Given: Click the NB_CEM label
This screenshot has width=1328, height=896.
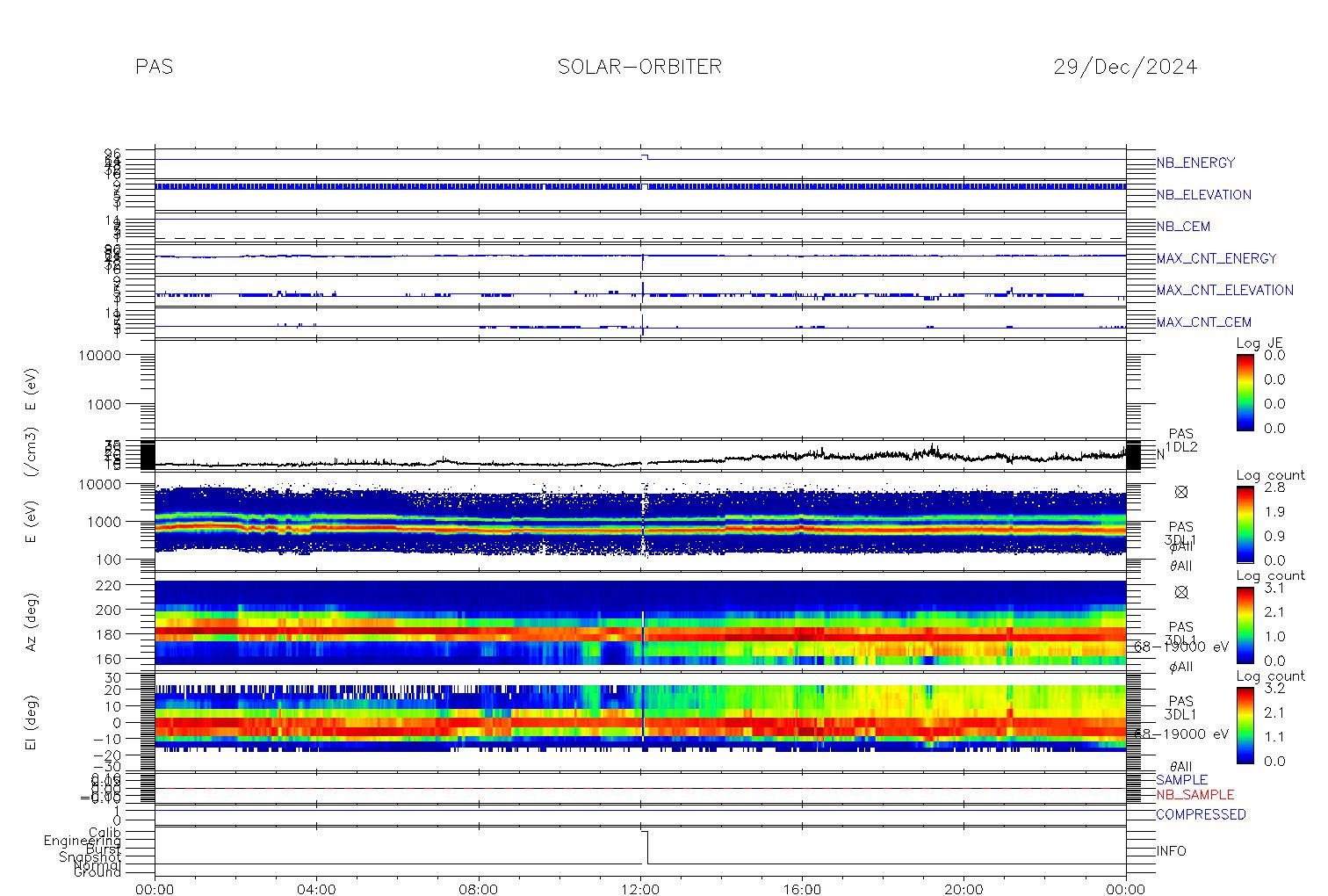Looking at the screenshot, I should tap(1183, 227).
